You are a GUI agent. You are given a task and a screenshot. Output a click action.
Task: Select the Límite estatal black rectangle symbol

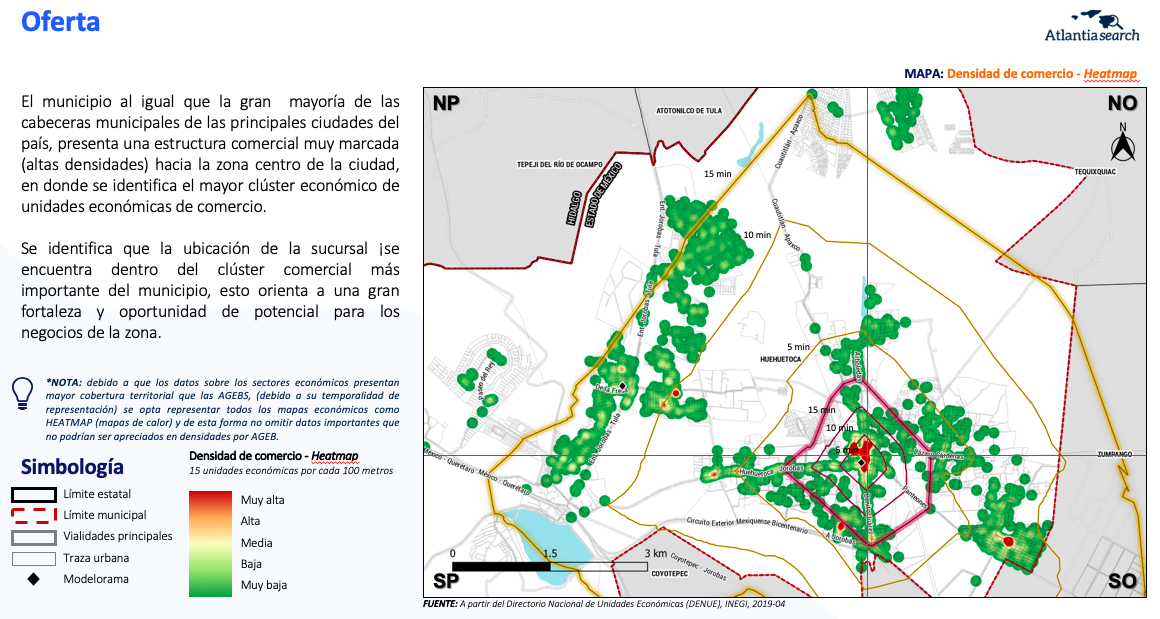(34, 495)
